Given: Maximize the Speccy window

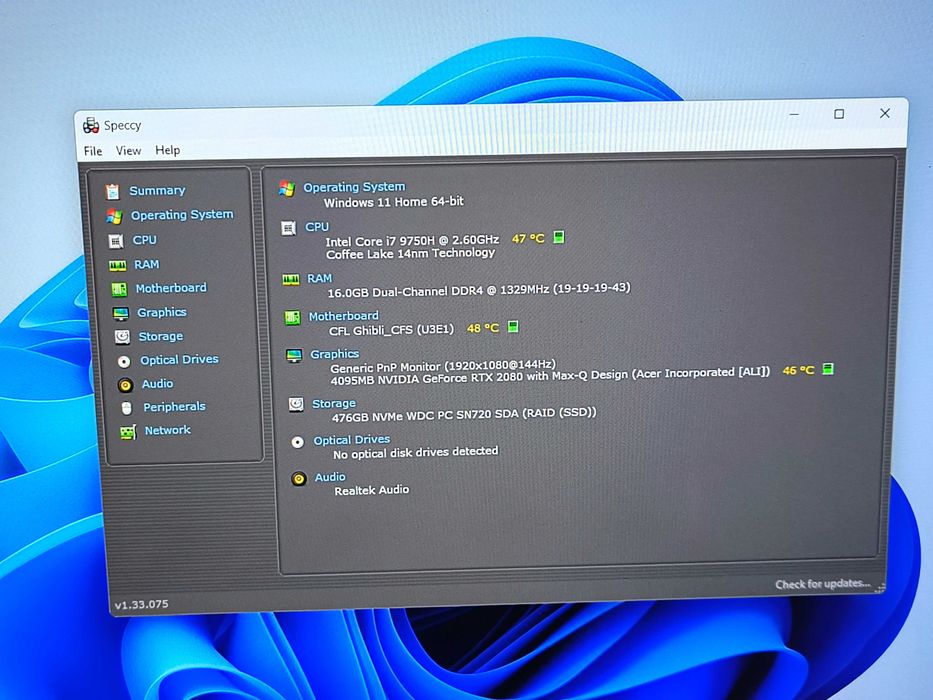Looking at the screenshot, I should coord(839,114).
